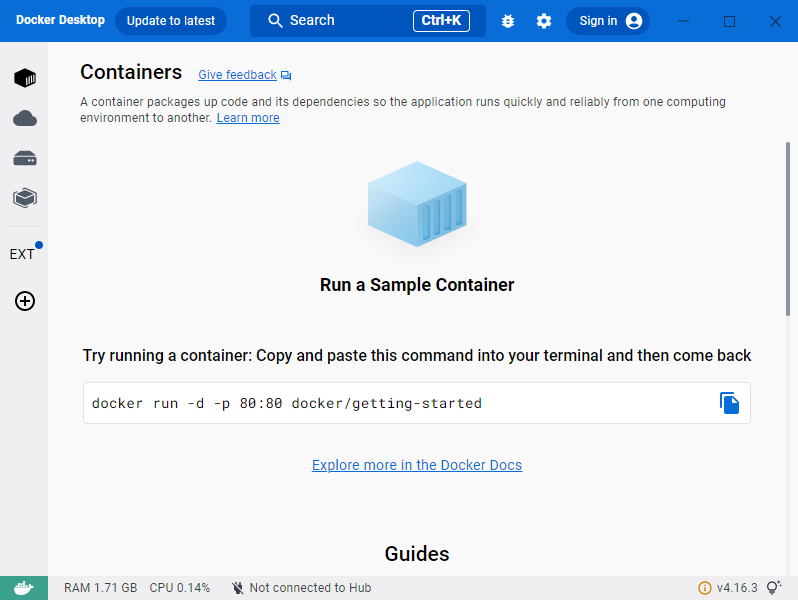Click the CPU 0.14% status entry

[x=180, y=588]
